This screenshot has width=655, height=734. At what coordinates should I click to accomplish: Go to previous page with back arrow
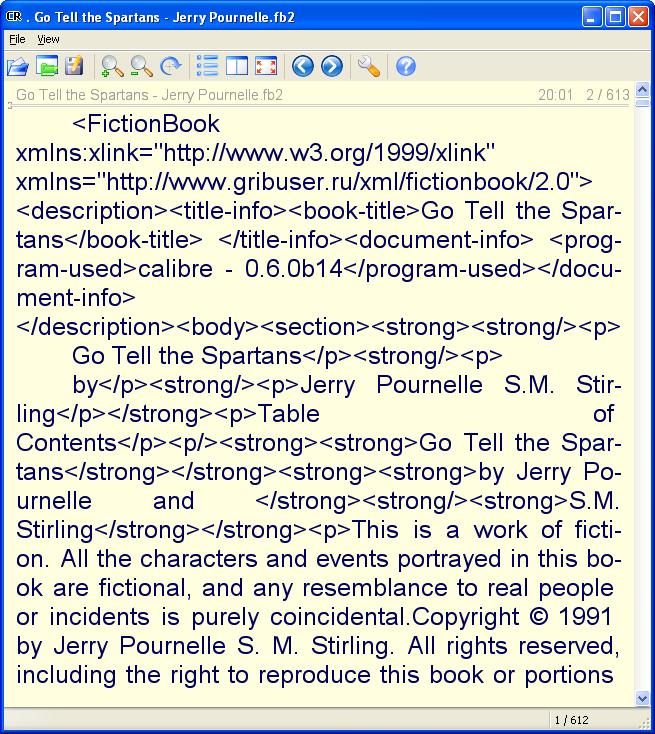tap(302, 66)
